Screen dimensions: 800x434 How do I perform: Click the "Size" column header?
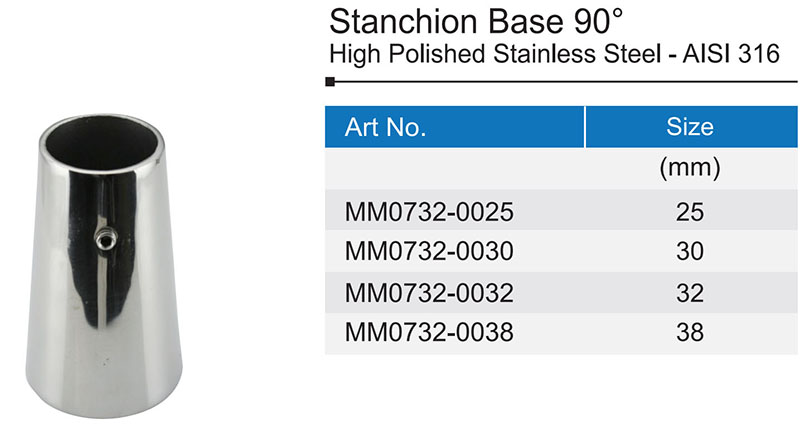[690, 128]
